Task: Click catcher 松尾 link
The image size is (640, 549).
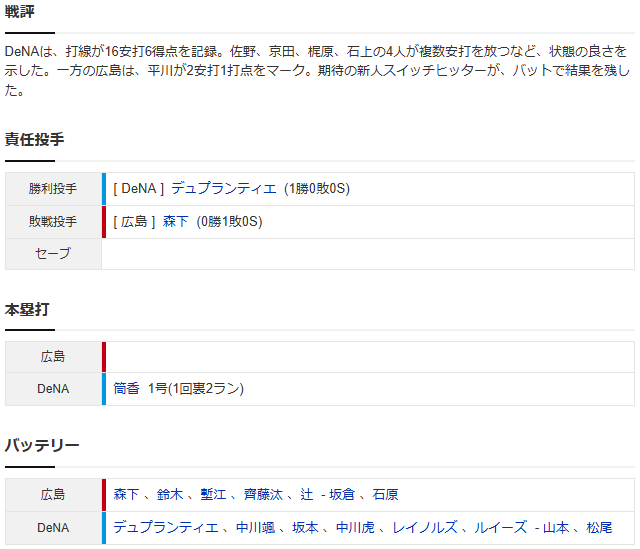Action: (x=599, y=527)
